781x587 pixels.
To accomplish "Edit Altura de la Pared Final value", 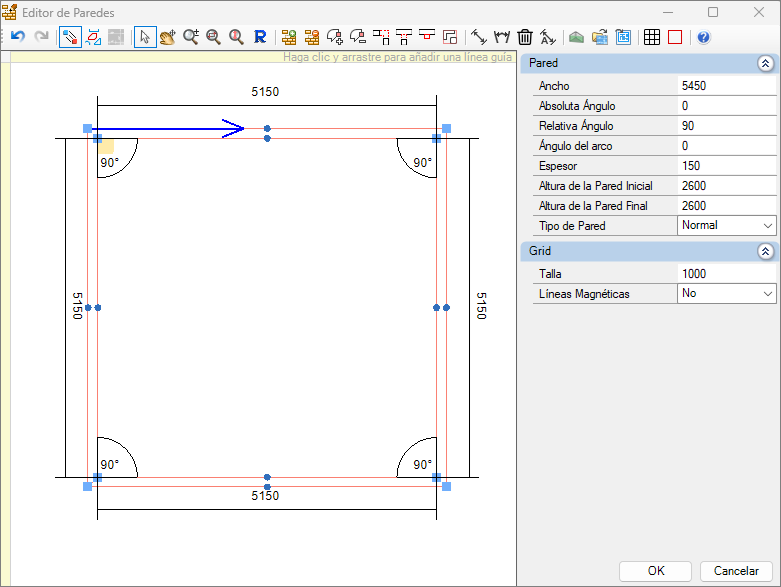I will click(727, 205).
